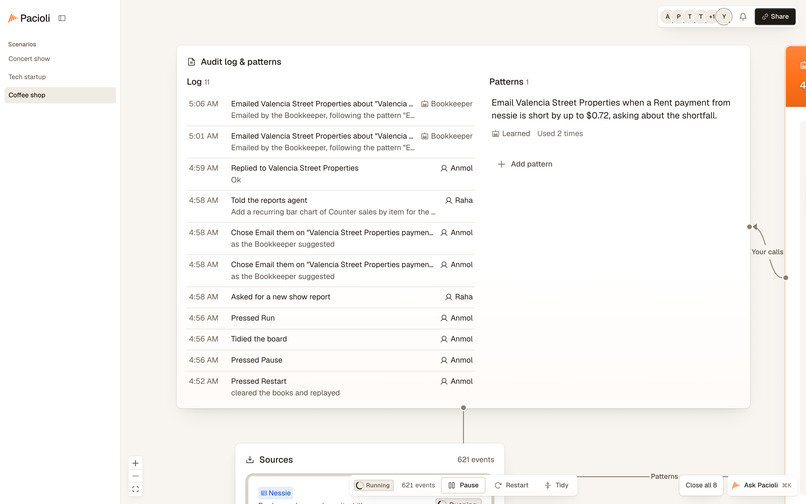
Task: Click the 'Your calls' connector label
Action: coord(767,252)
